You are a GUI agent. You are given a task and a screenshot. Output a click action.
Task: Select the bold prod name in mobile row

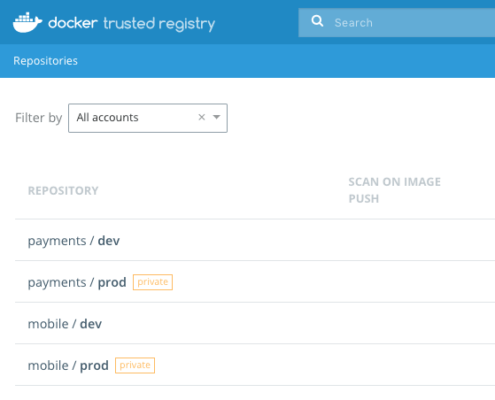94,366
